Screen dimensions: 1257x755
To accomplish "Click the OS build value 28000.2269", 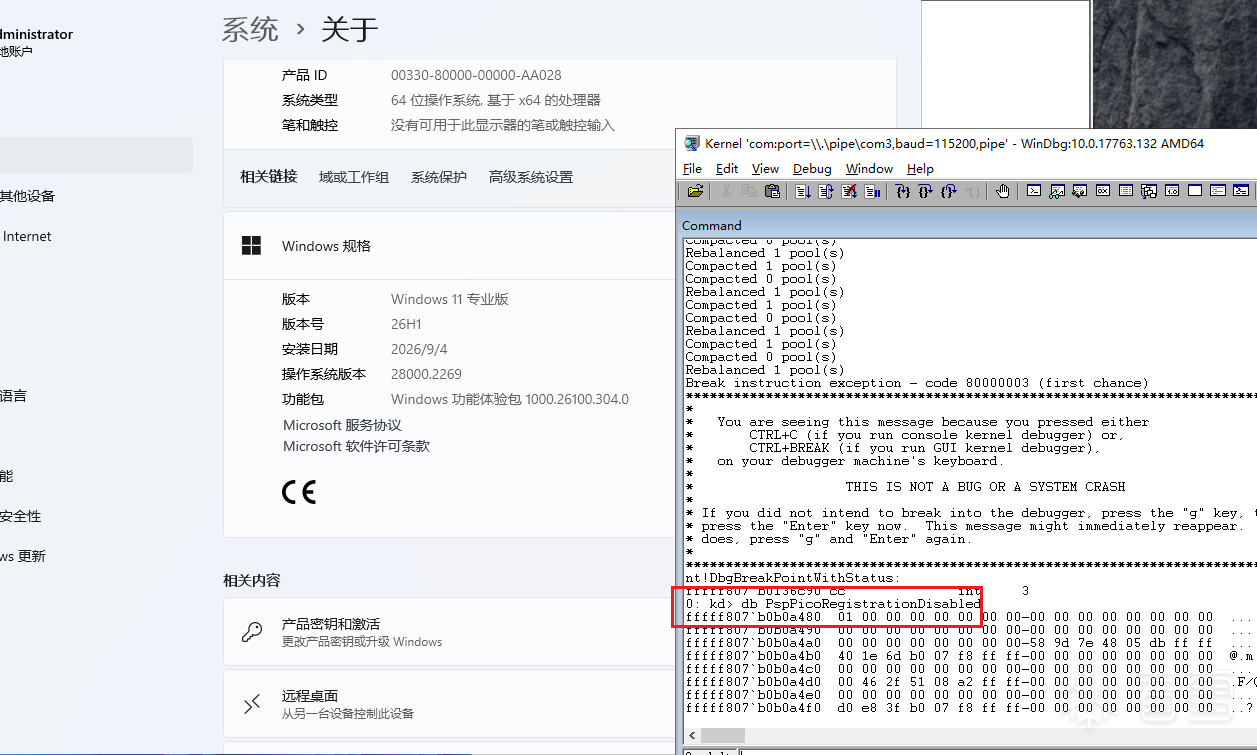I will [x=426, y=374].
